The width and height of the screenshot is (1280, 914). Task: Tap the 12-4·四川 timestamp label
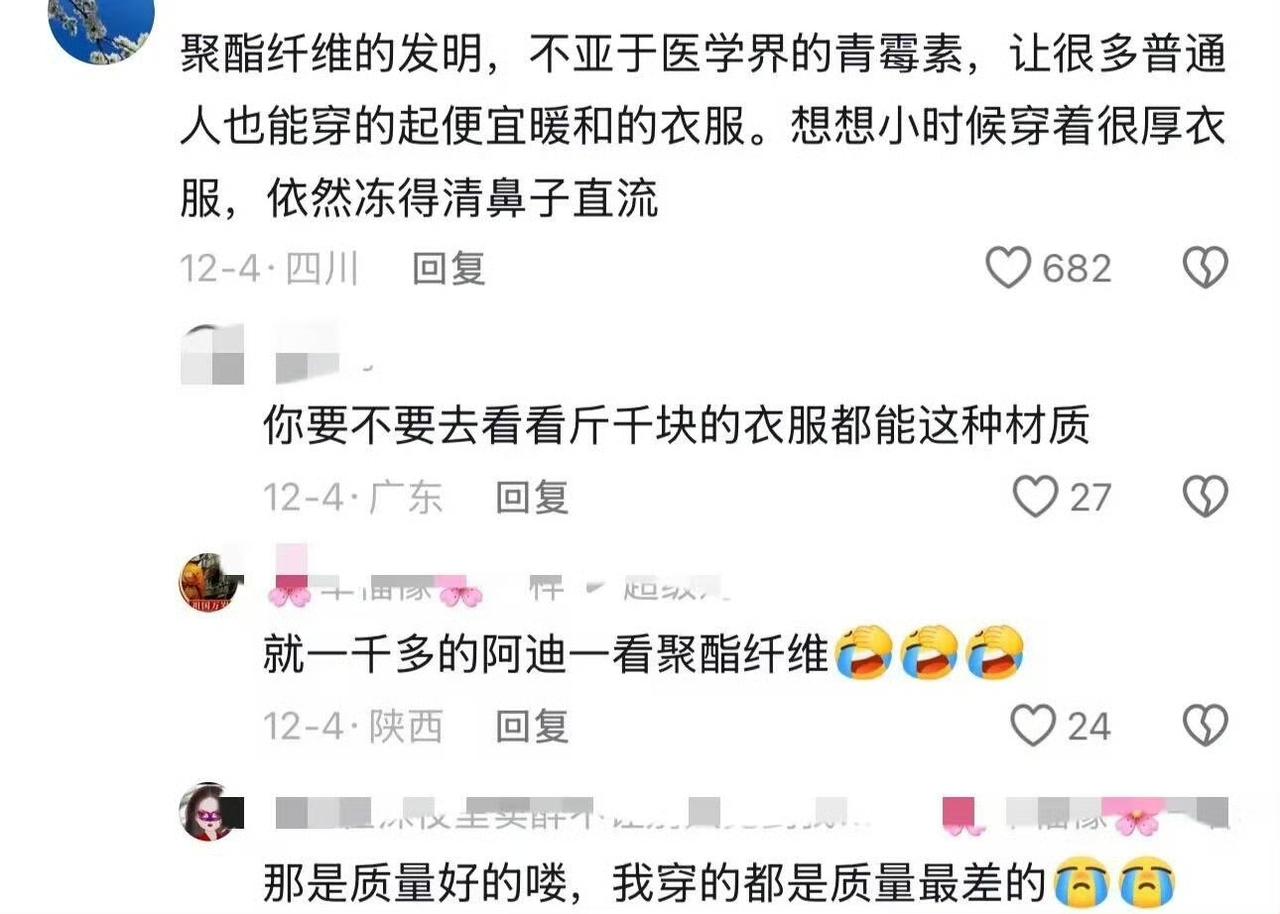point(269,268)
